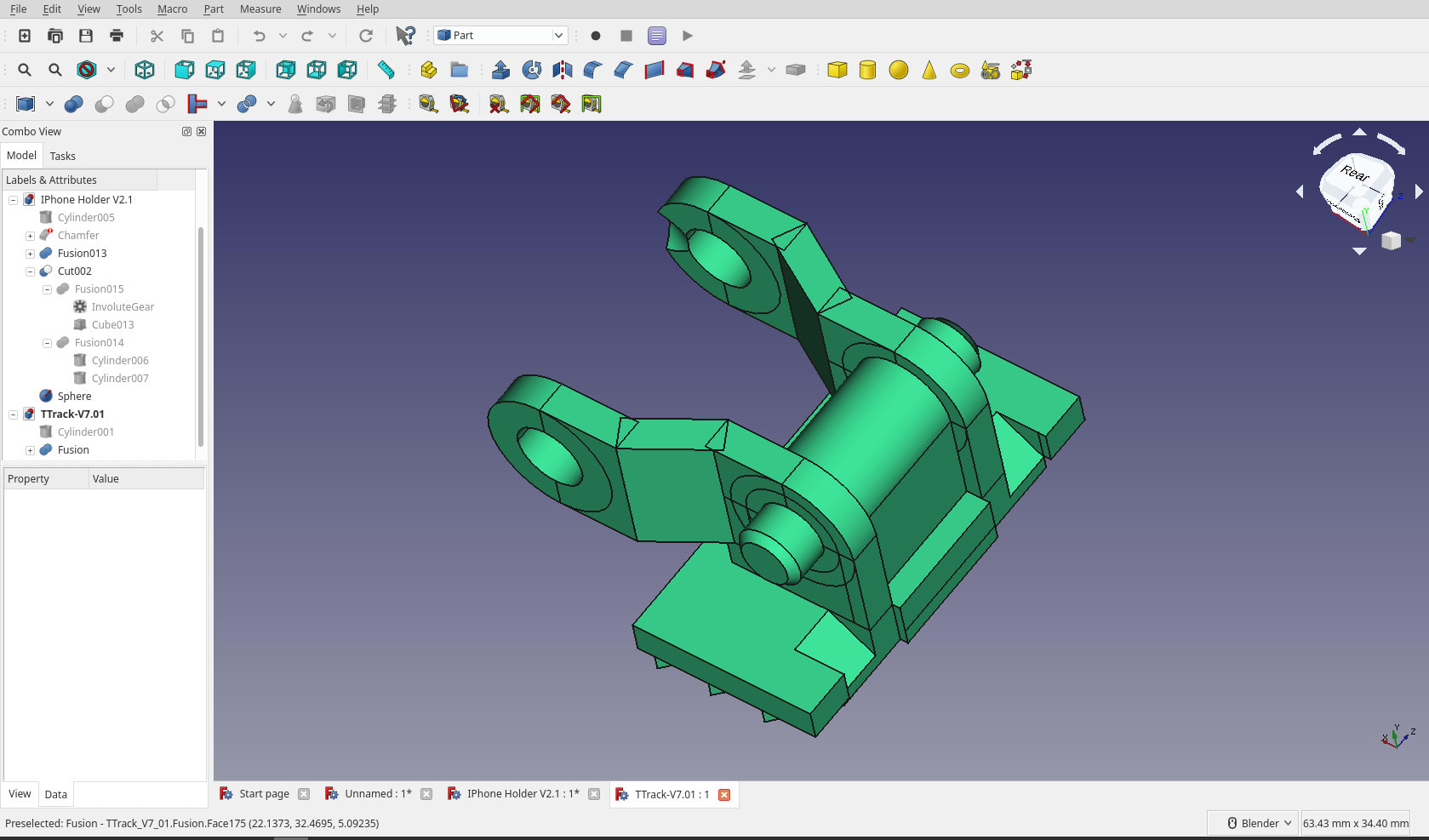Create a cone primitive
This screenshot has width=1429, height=840.
pyautogui.click(x=929, y=70)
